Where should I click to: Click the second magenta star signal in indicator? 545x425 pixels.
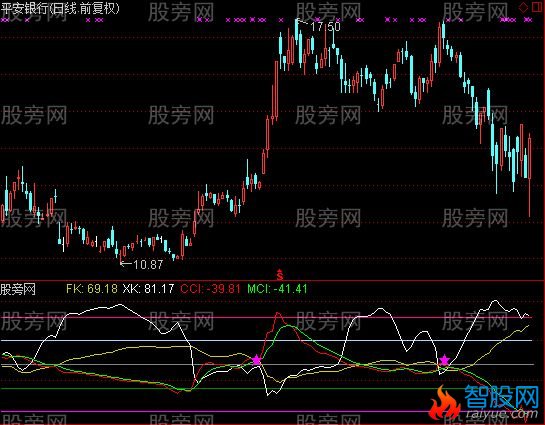445,360
